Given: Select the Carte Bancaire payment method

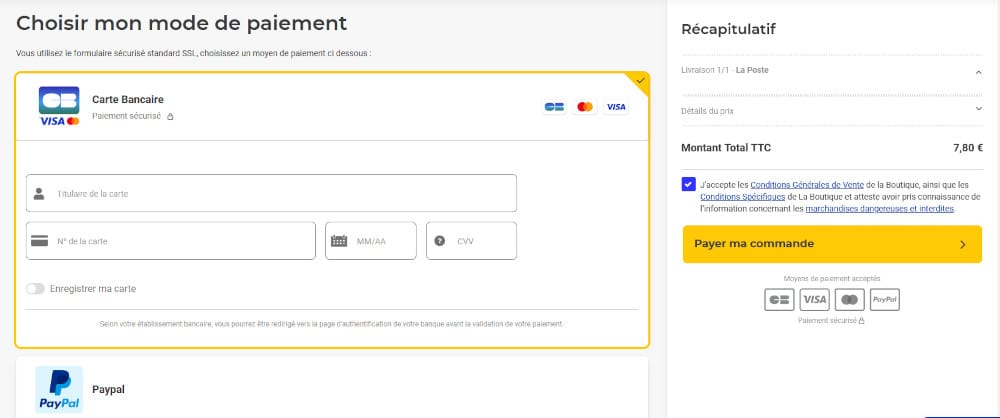Looking at the screenshot, I should click(127, 100).
